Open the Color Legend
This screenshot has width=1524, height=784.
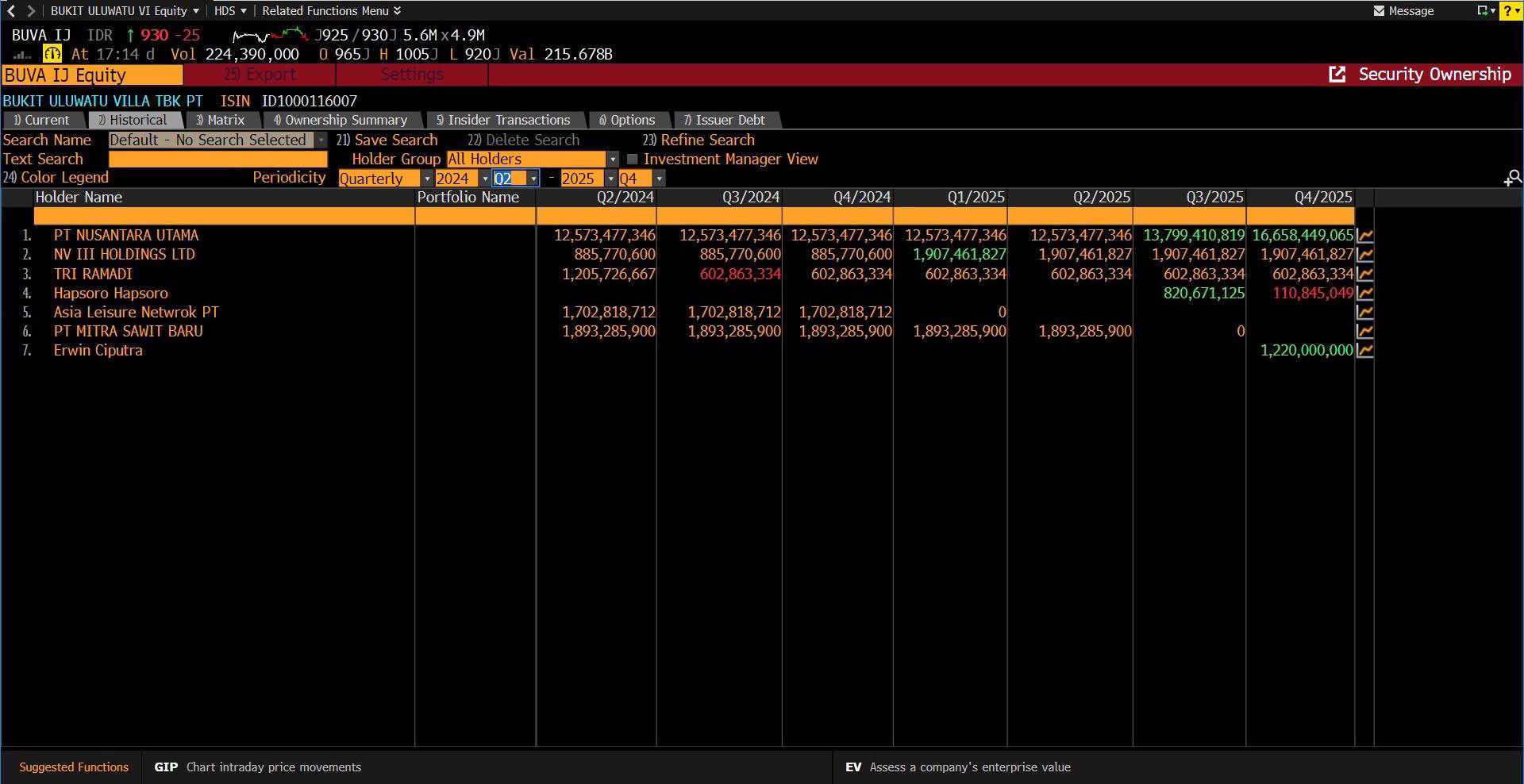(56, 178)
